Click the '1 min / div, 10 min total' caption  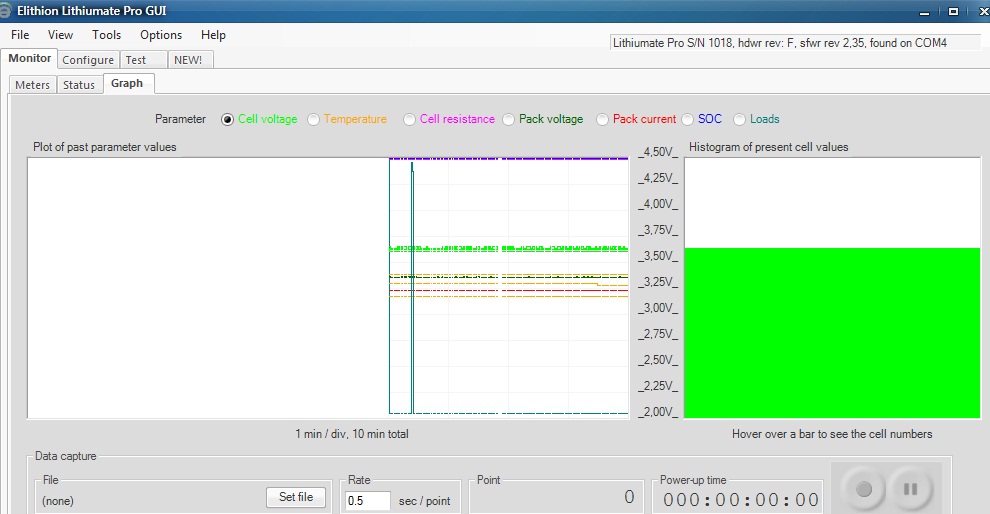352,434
